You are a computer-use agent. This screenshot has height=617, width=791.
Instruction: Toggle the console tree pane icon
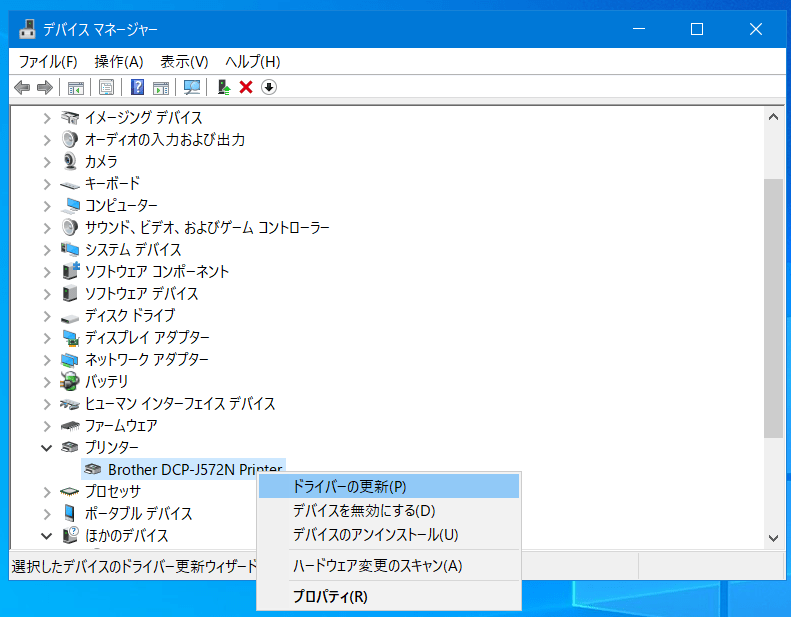pos(76,88)
